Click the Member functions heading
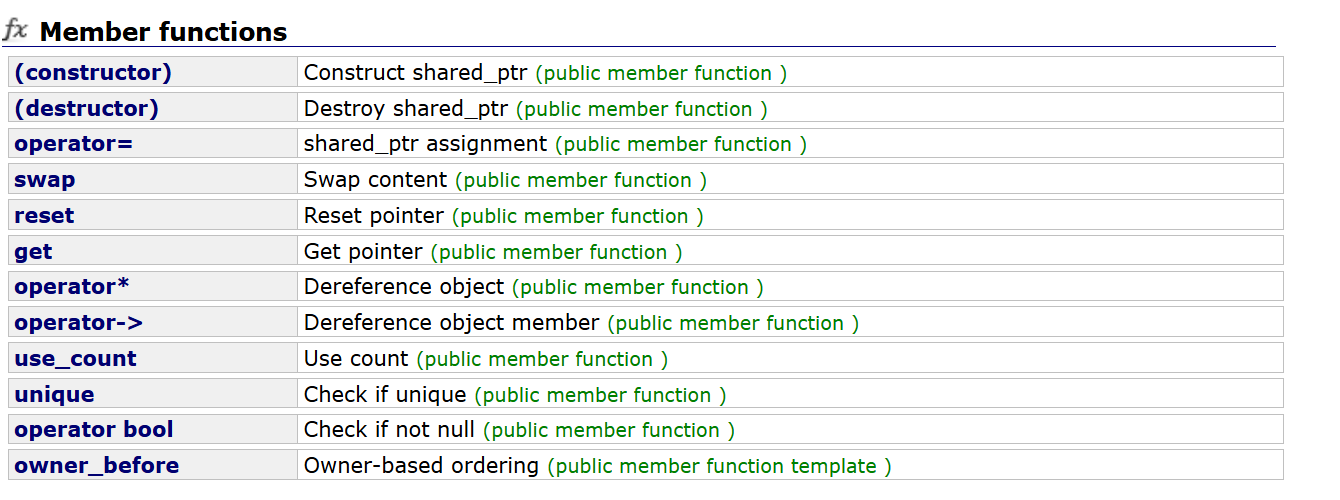Viewport: 1340px width, 500px height. point(163,32)
